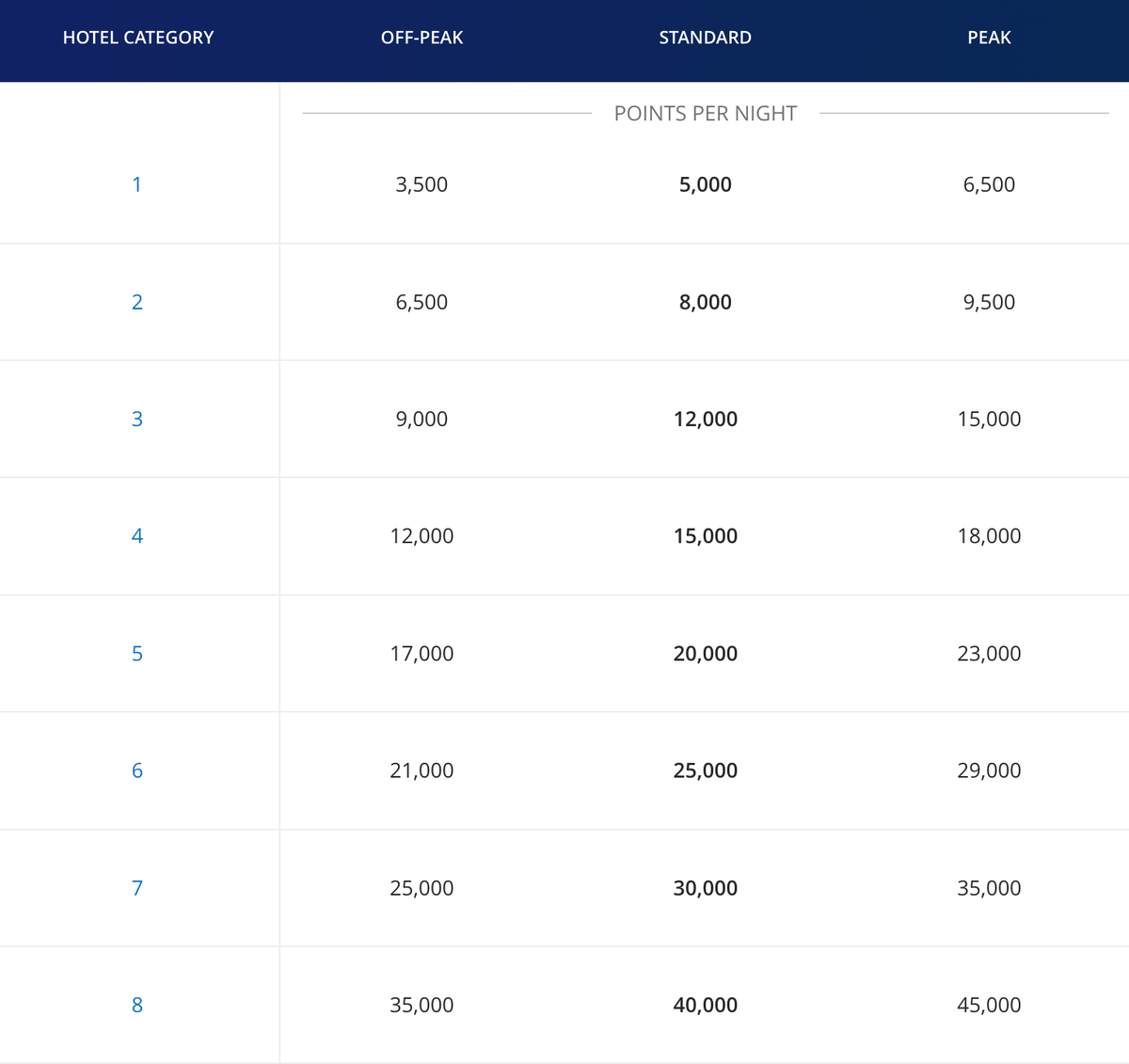Image resolution: width=1129 pixels, height=1064 pixels.
Task: Select the 45,000 peak points cell
Action: pyautogui.click(x=989, y=1005)
